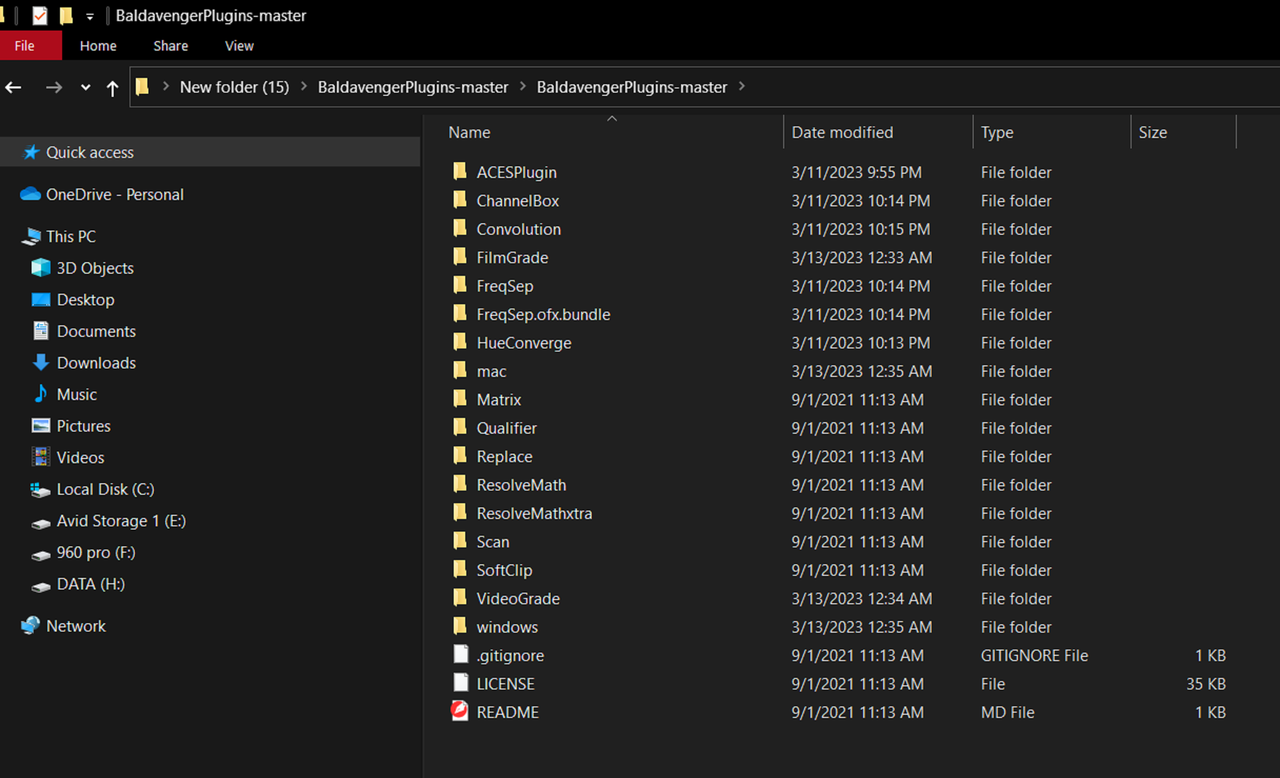Screen dimensions: 1280x778
Task: Switch to the Share ribbon tab
Action: [x=171, y=46]
